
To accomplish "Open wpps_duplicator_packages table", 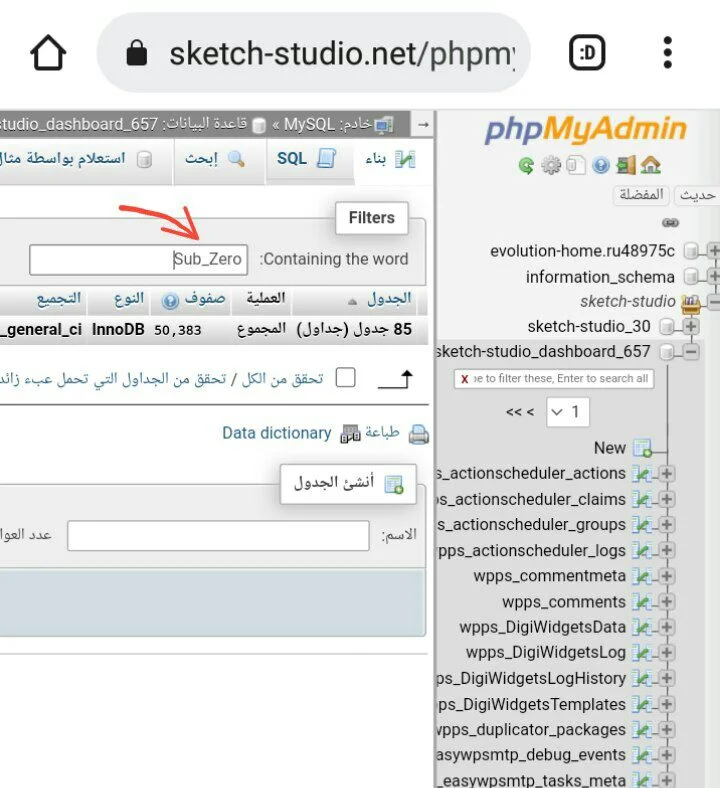I will [x=531, y=730].
